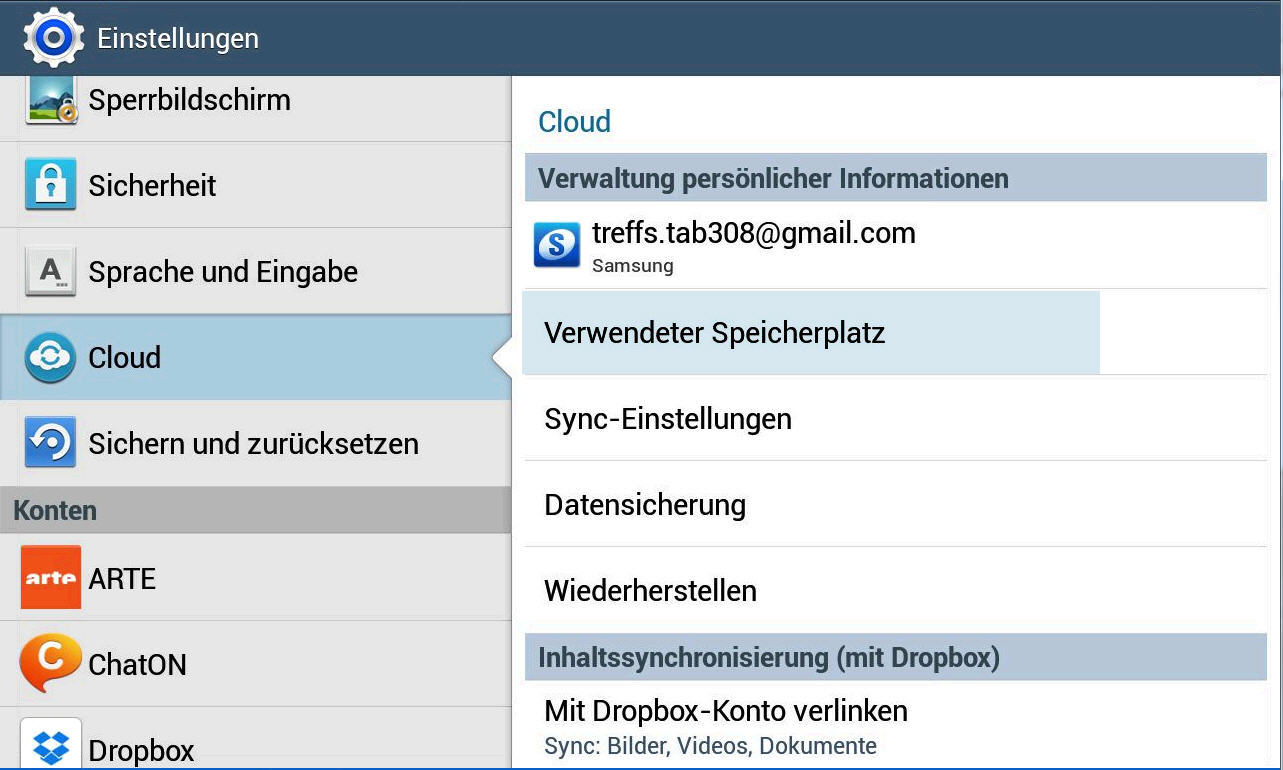Select Sprache und Eingabe label
The image size is (1283, 770).
(223, 272)
